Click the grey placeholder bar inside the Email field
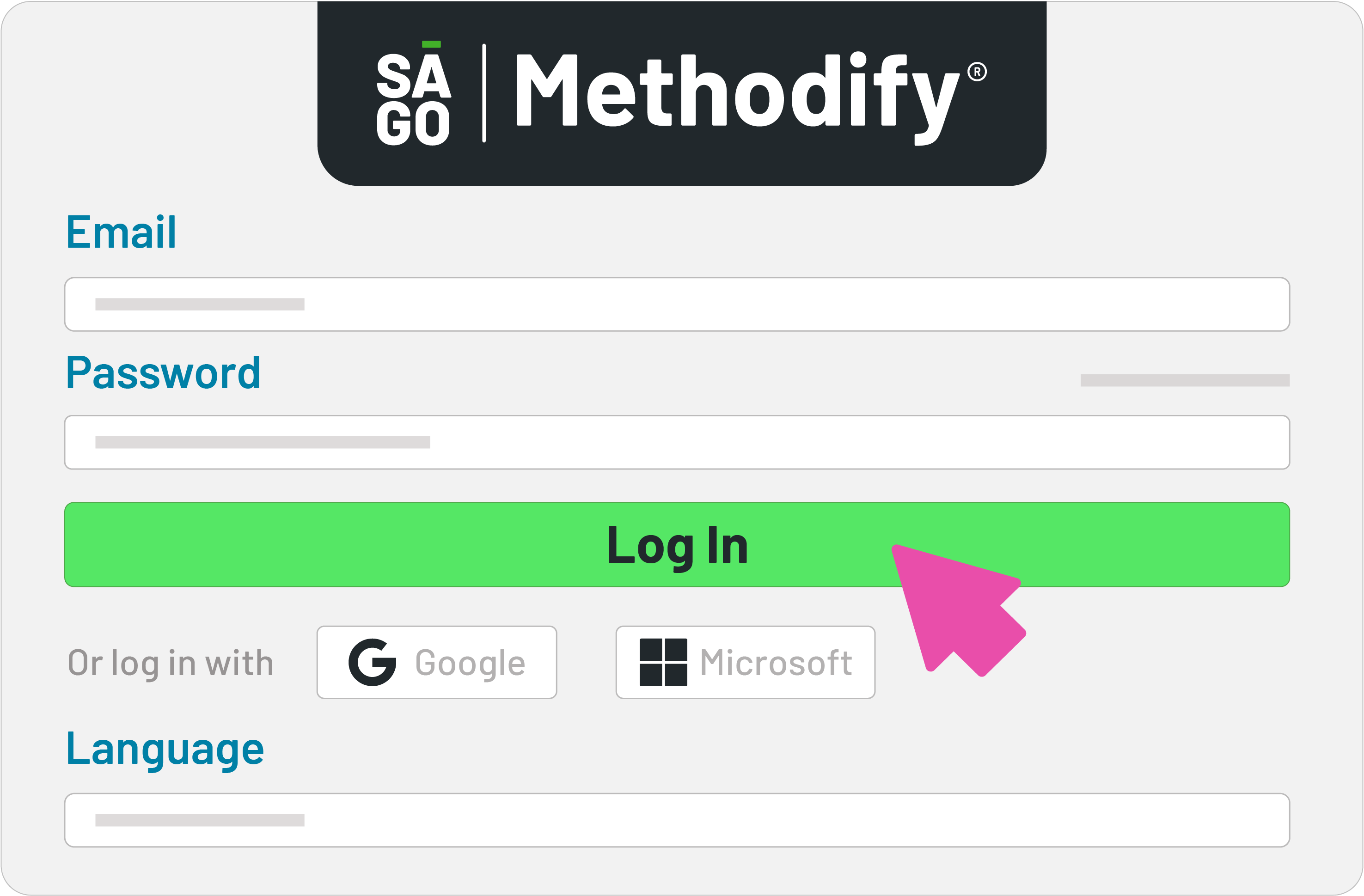This screenshot has height=896, width=1364. (199, 304)
